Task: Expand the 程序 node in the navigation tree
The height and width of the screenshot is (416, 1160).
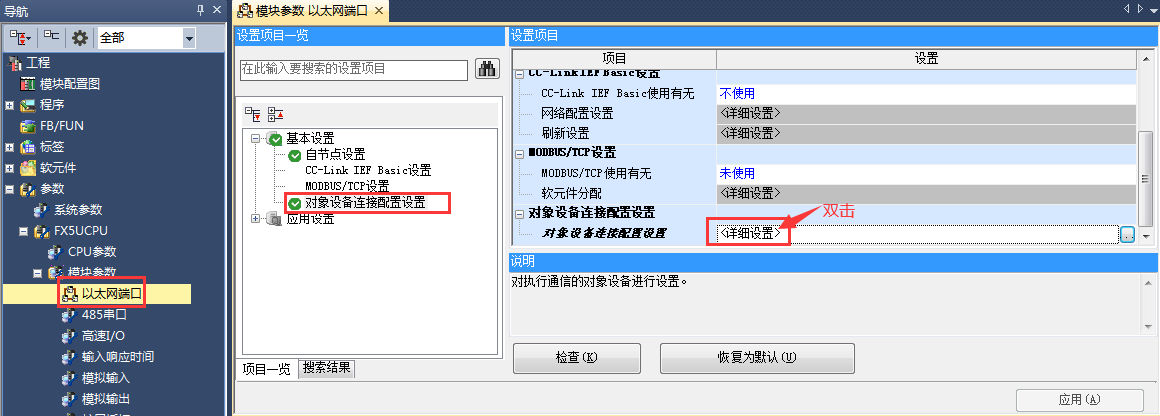Action: tap(10, 105)
